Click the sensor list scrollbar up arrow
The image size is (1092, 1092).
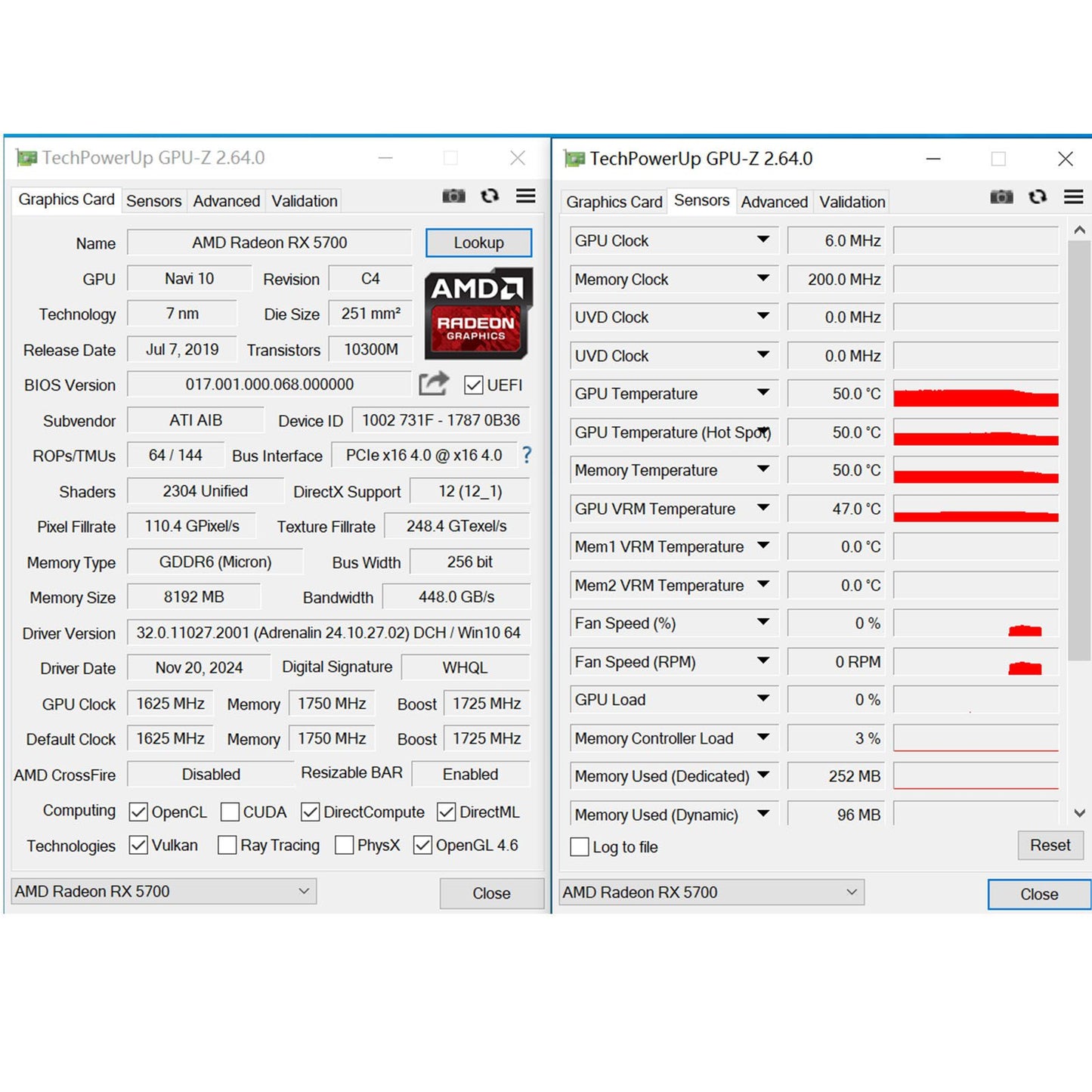click(x=1080, y=230)
